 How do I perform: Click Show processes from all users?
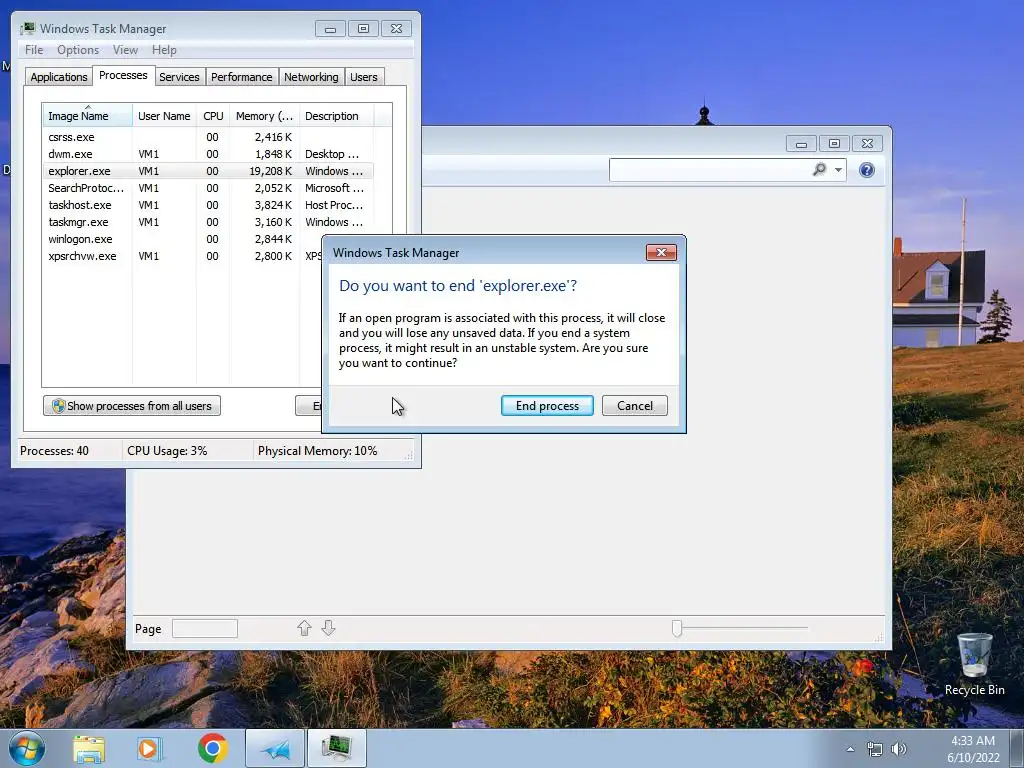132,406
